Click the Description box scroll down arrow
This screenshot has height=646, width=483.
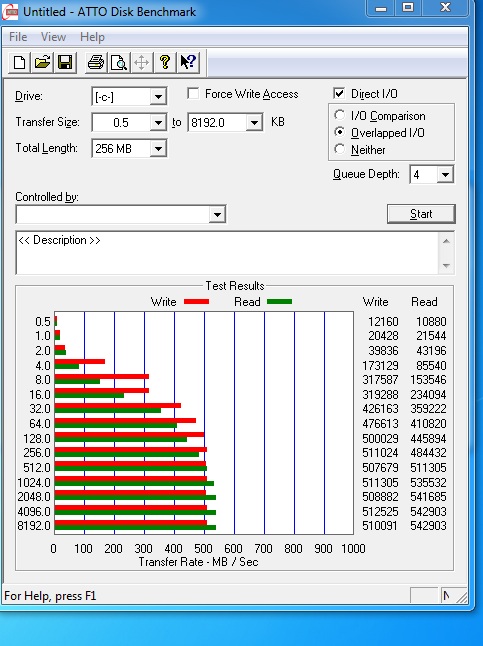coord(446,265)
